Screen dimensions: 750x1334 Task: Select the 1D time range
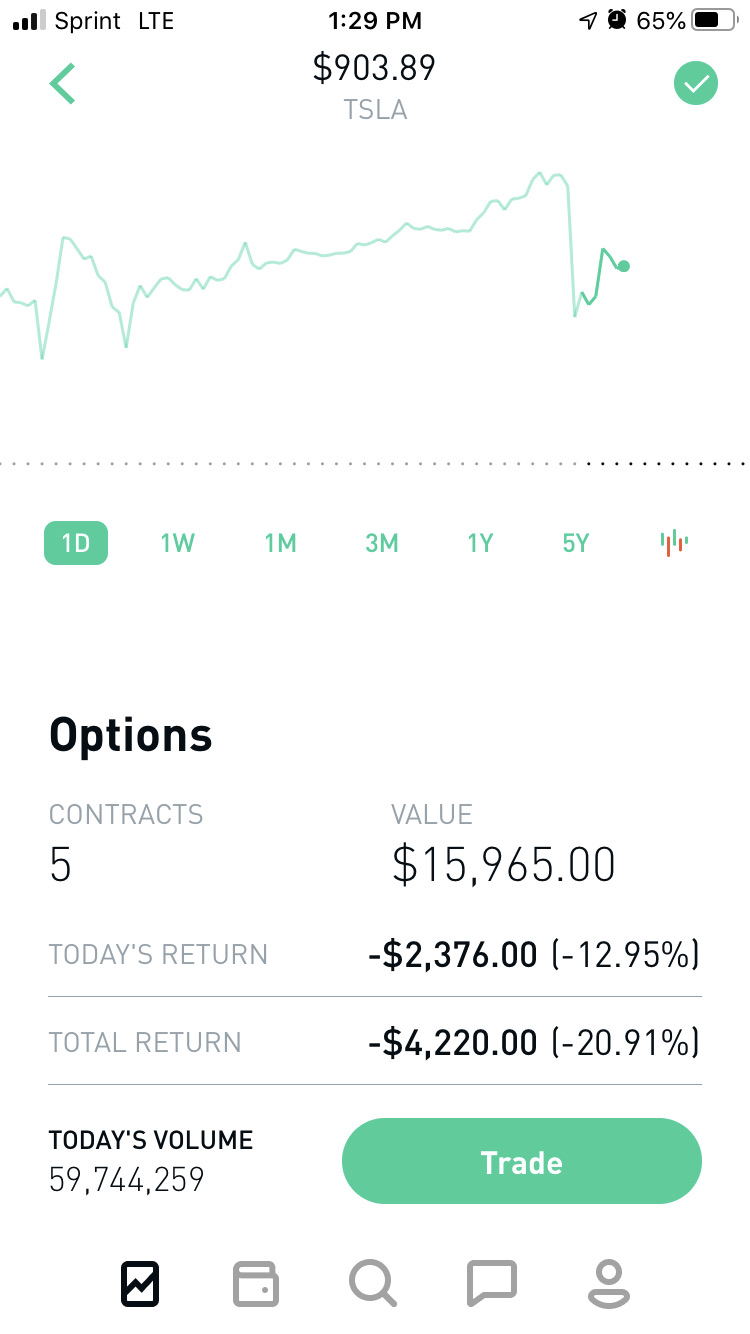pyautogui.click(x=76, y=543)
